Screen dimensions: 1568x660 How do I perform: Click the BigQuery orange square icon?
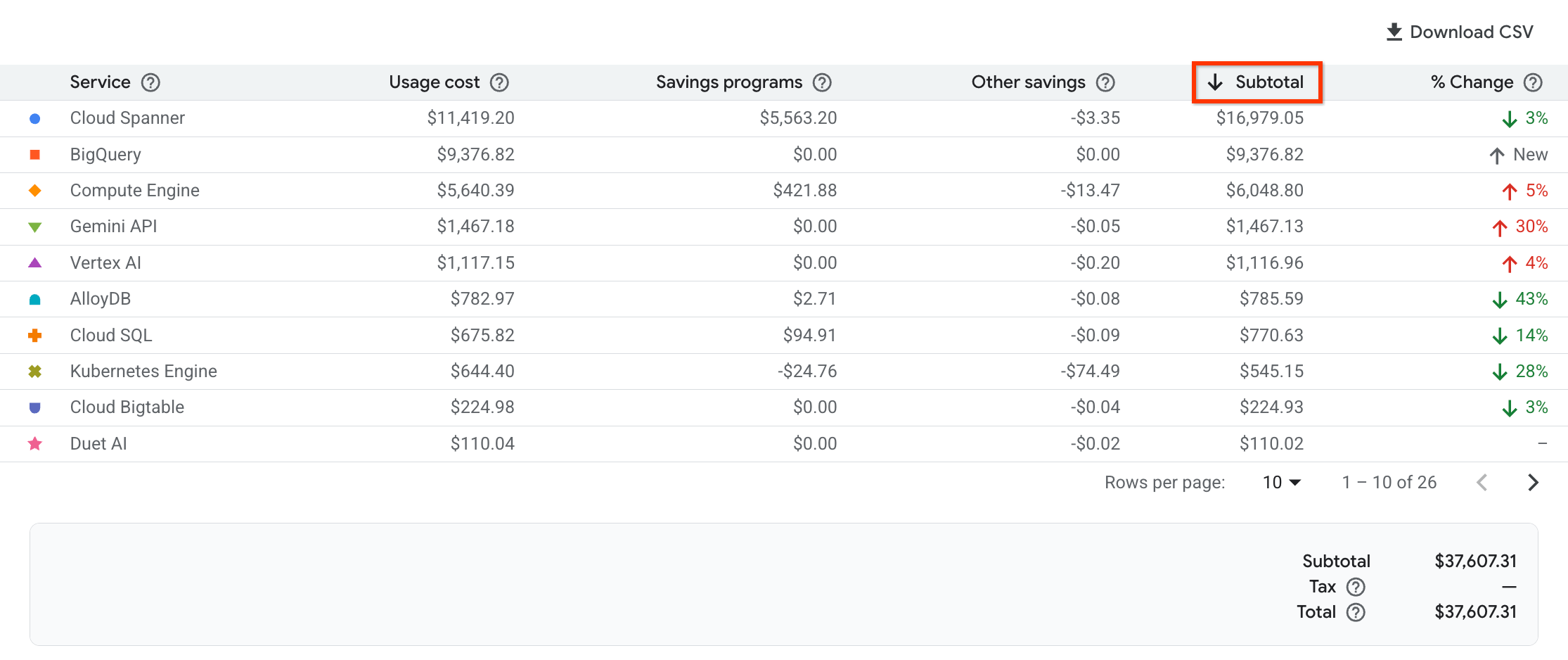[34, 154]
